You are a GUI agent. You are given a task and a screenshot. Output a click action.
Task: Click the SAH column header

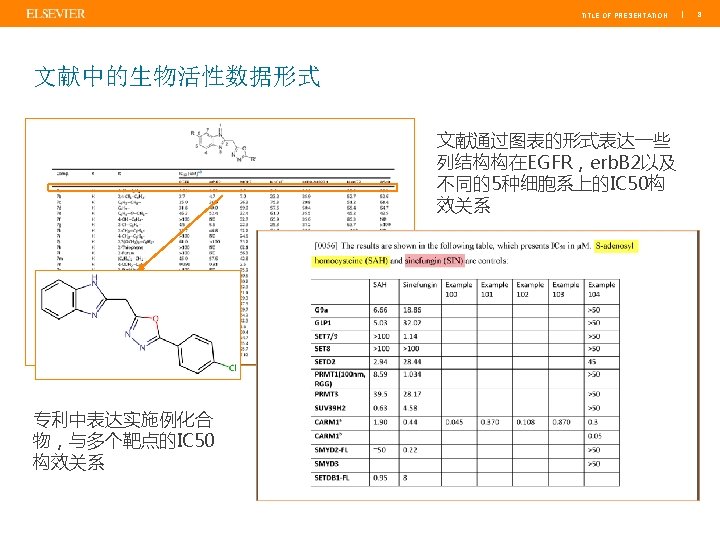pyautogui.click(x=380, y=285)
